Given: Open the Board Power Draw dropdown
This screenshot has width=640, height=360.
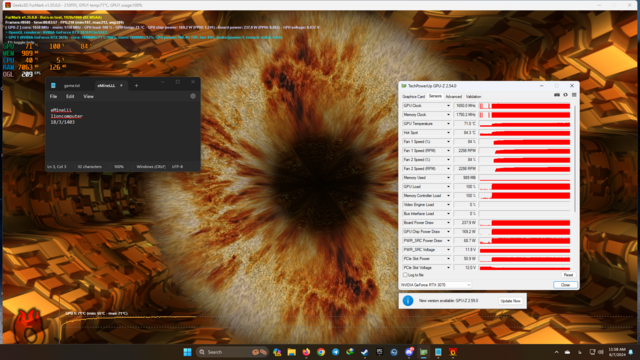Looking at the screenshot, I should pos(448,223).
